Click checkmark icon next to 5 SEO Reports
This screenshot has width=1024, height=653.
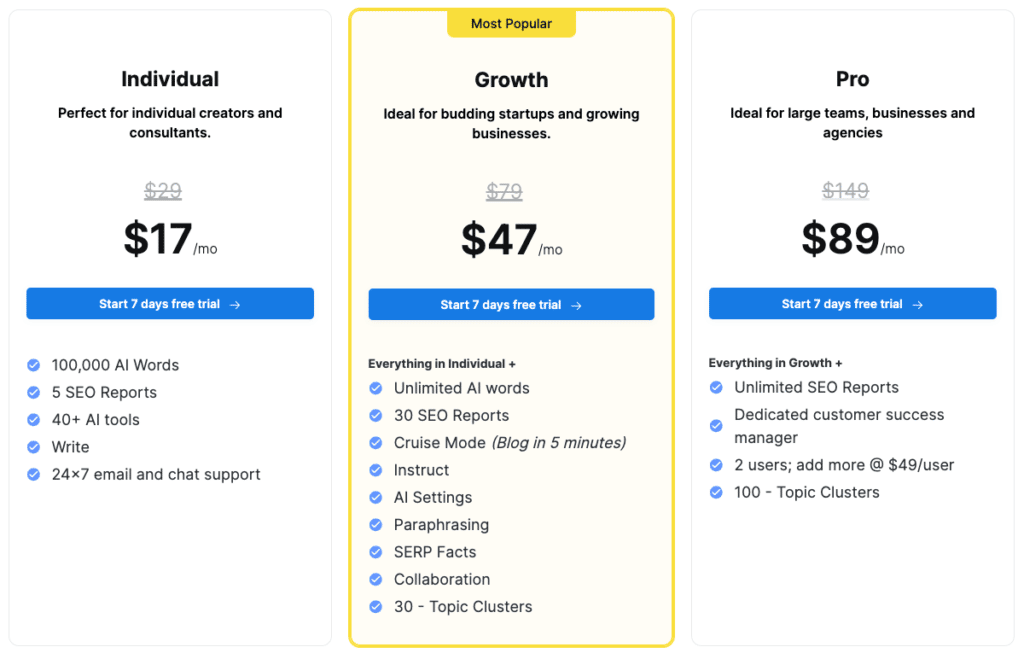click(33, 392)
